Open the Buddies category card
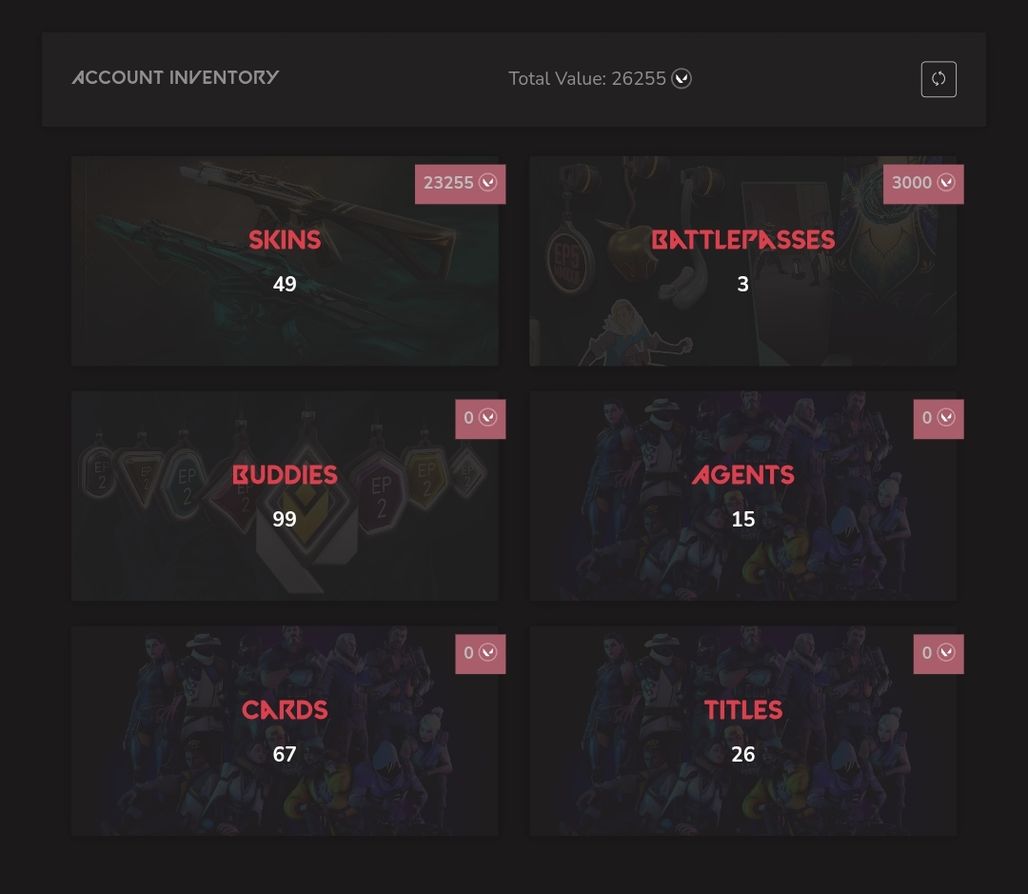 coord(285,496)
